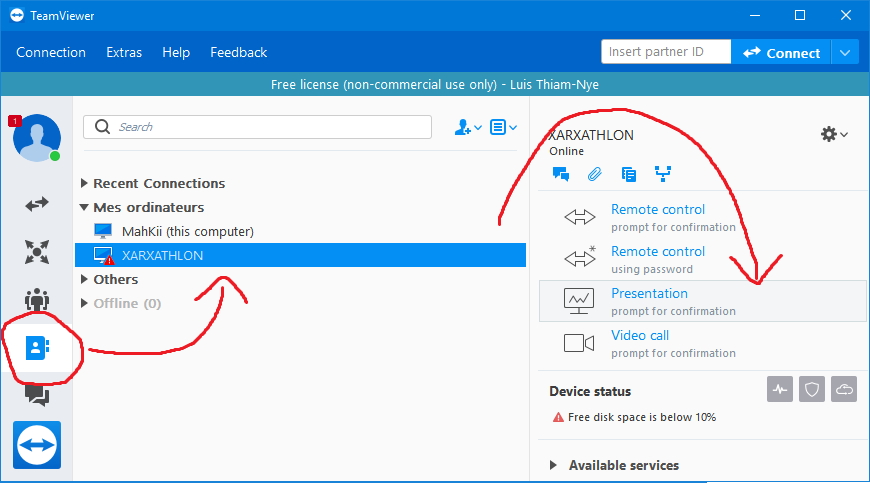Image resolution: width=870 pixels, height=483 pixels.
Task: Click the XARXATHLON name in details panel
Action: coord(591,135)
